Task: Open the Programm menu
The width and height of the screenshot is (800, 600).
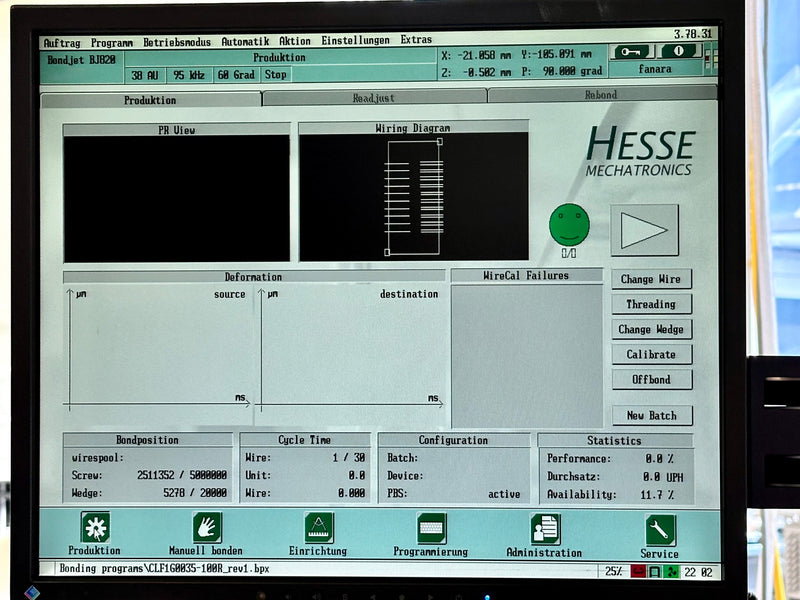Action: click(x=112, y=43)
